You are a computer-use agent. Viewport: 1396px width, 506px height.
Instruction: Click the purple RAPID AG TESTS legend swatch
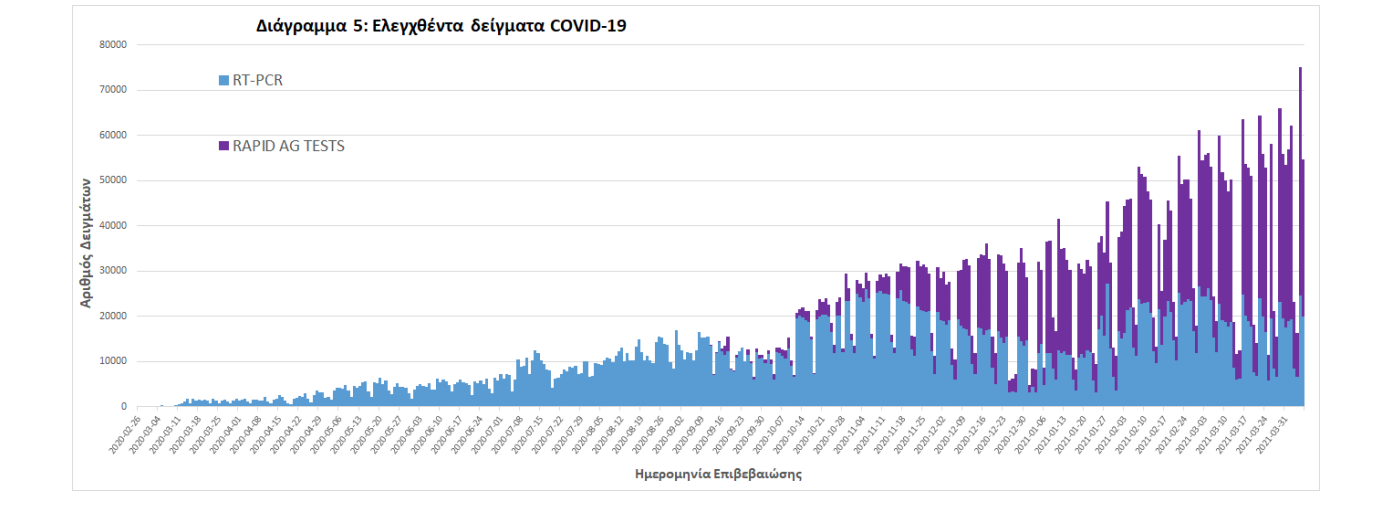pos(224,146)
